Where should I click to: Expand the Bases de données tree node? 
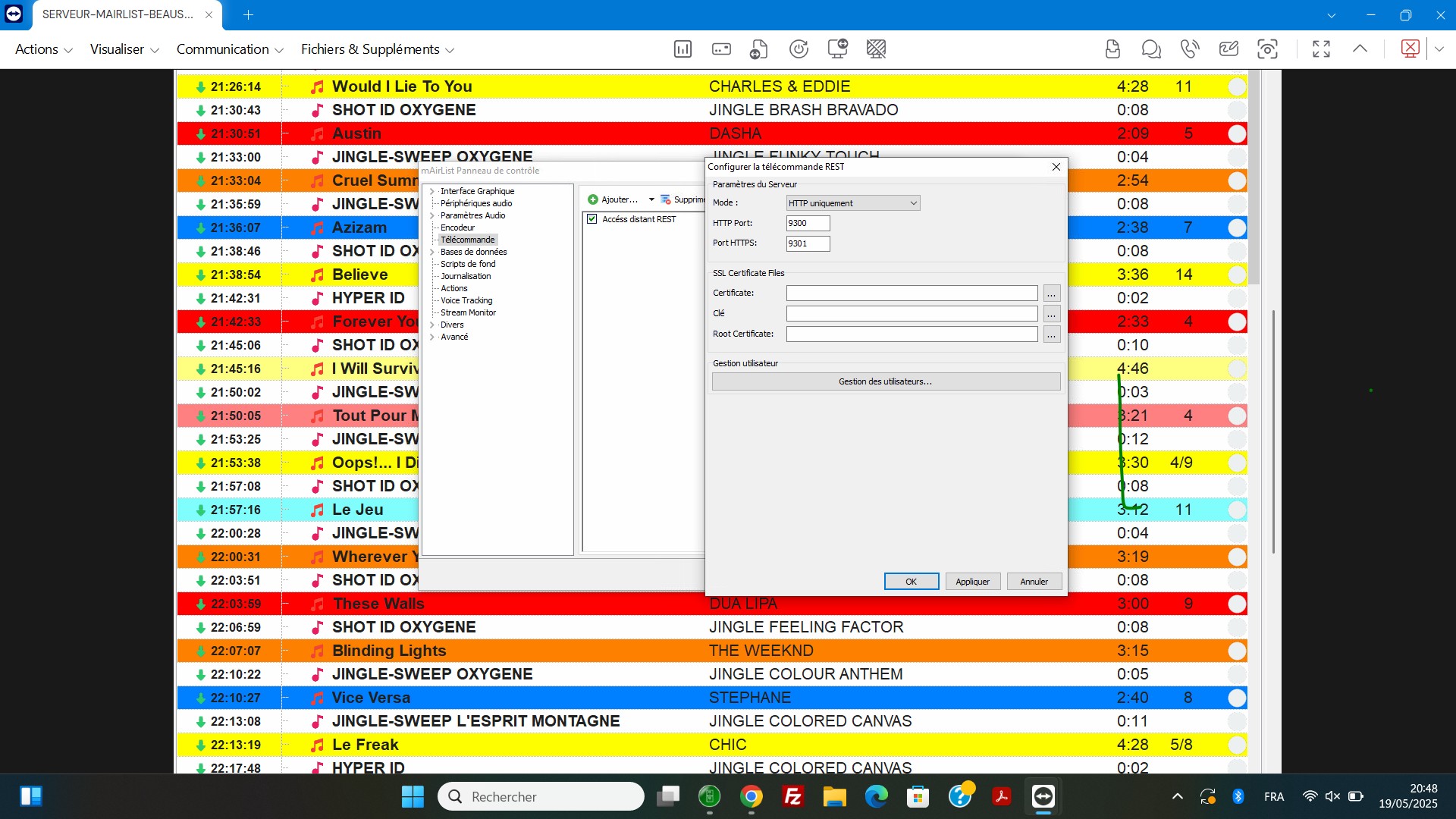tap(432, 252)
